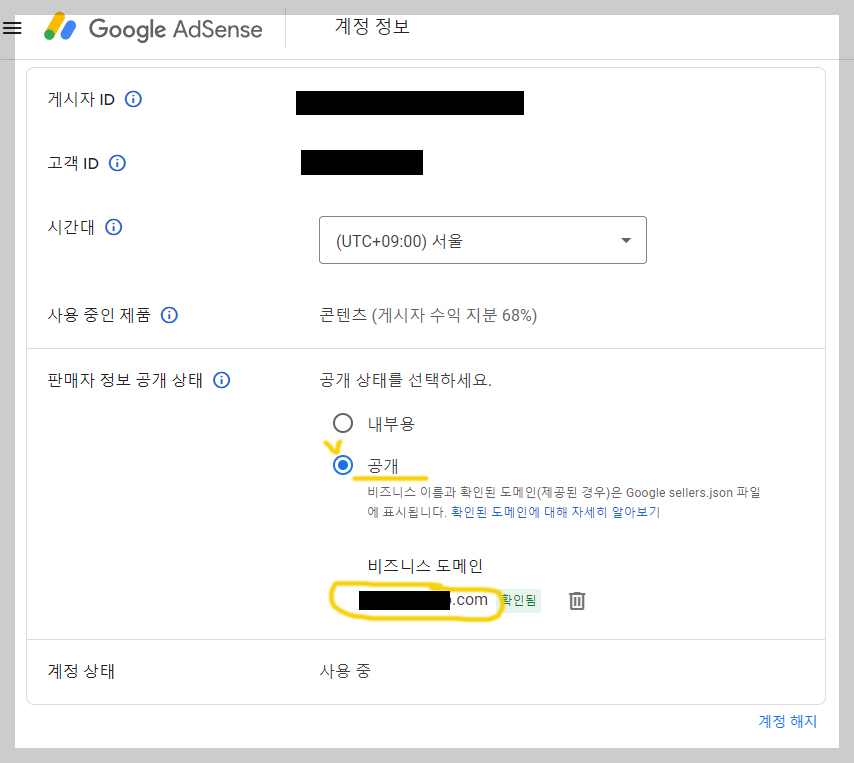The height and width of the screenshot is (763, 854).
Task: Delete the business domain with trash icon
Action: click(x=577, y=601)
